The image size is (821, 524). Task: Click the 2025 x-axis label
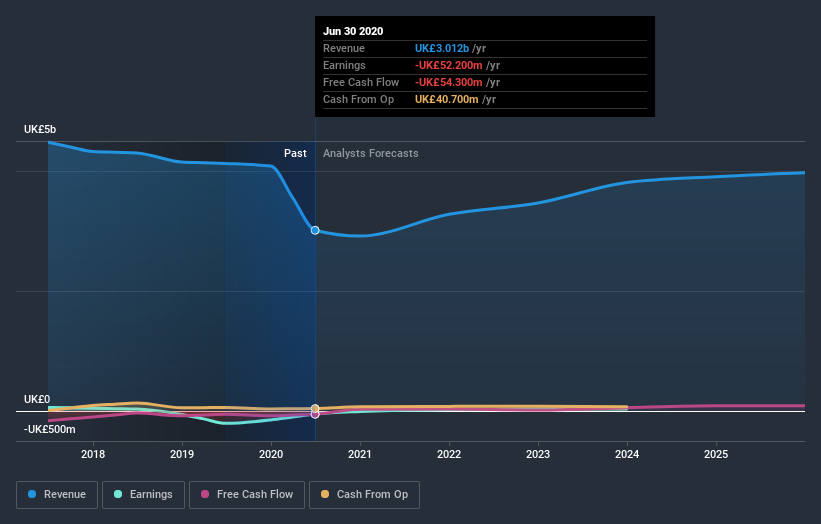(716, 454)
